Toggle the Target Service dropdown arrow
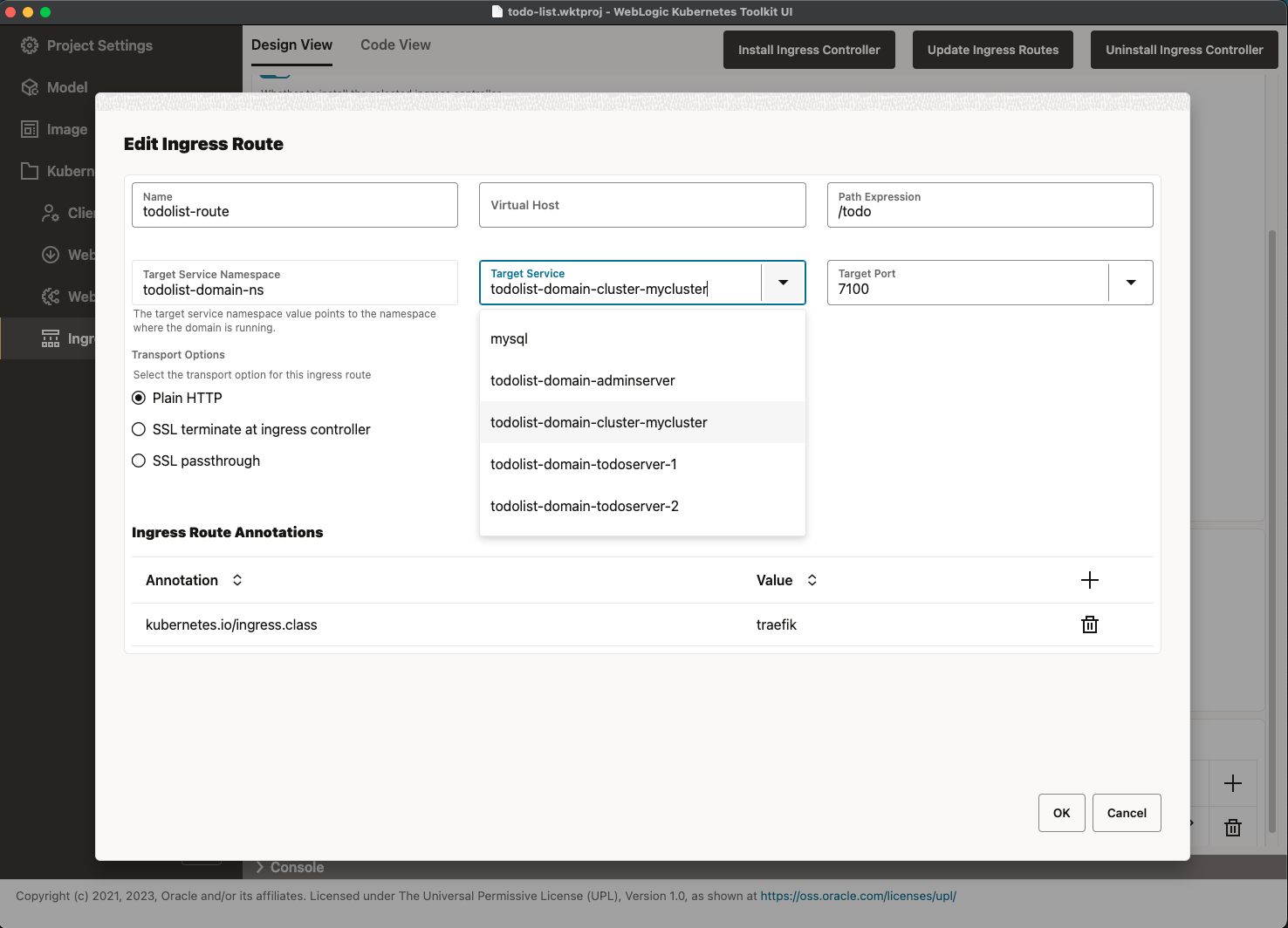 point(783,283)
